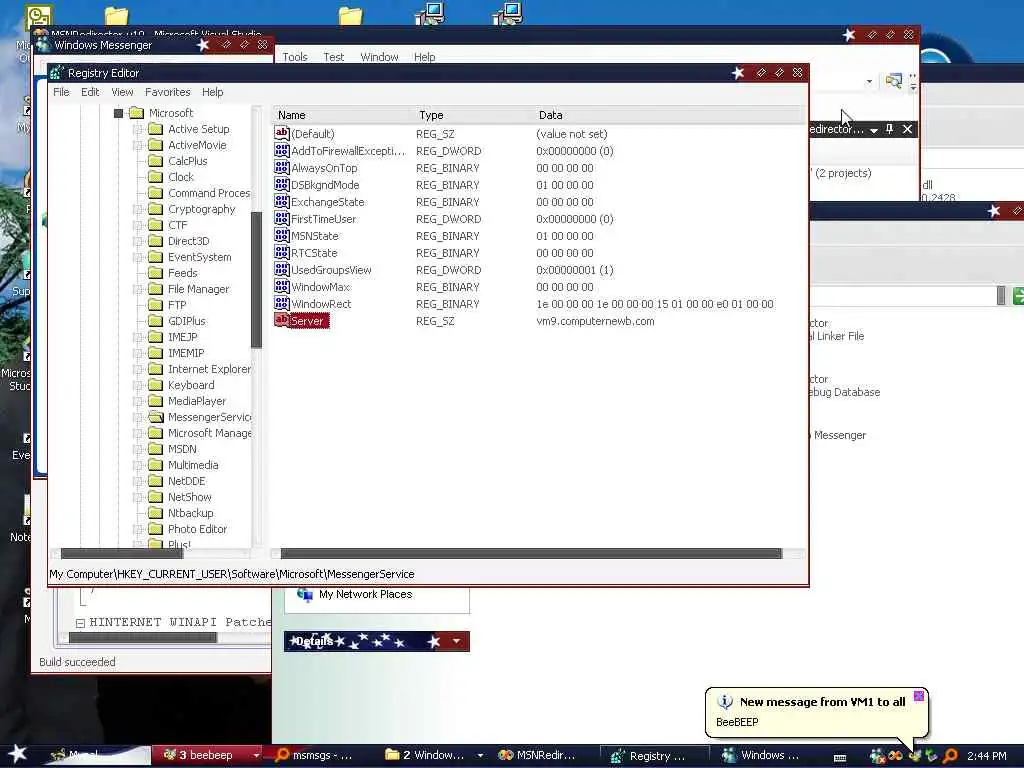Click the FirstTimeUser value icon
Viewport: 1024px width, 768px height.
[x=281, y=218]
